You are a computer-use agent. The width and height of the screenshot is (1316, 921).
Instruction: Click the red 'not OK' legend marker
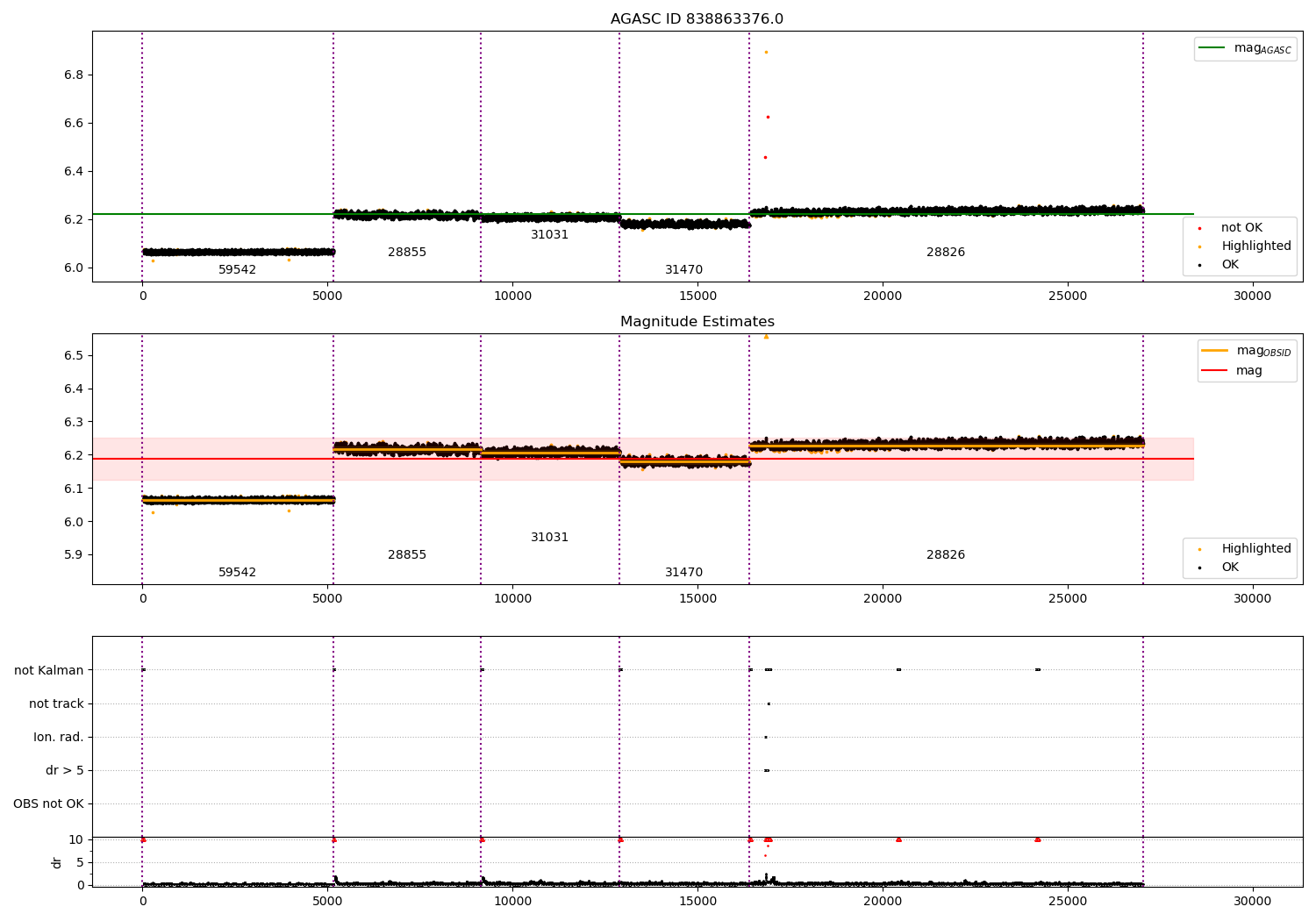[1199, 228]
